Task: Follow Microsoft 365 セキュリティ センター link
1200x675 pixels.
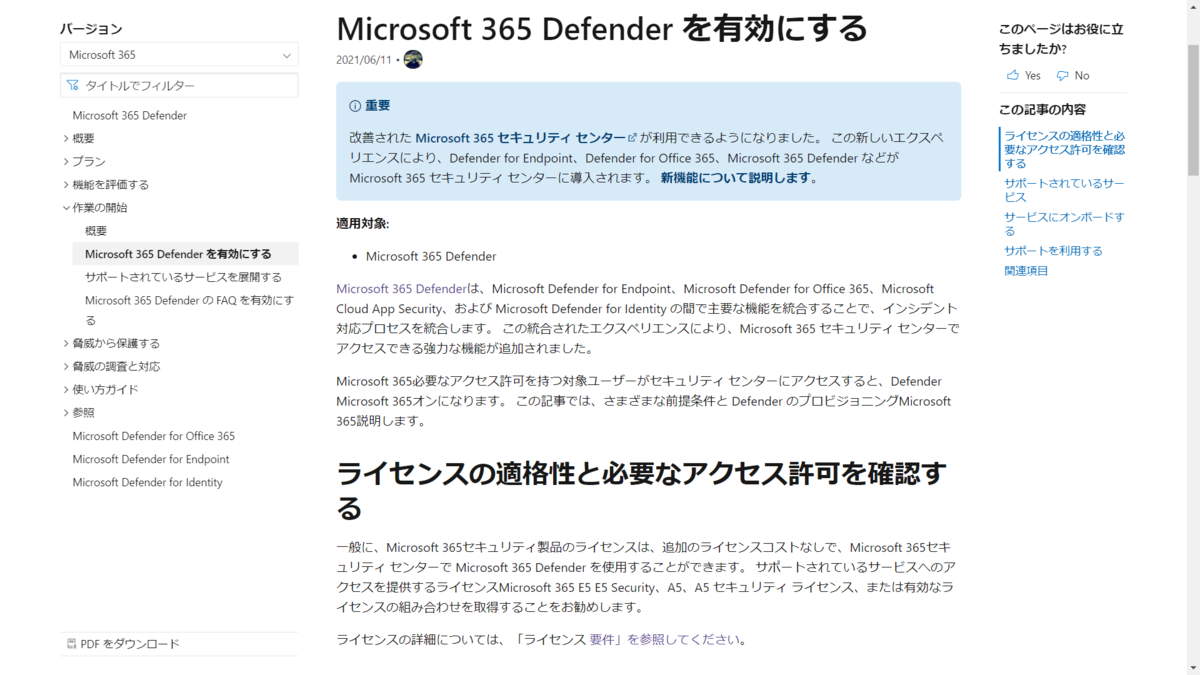Action: (526, 138)
